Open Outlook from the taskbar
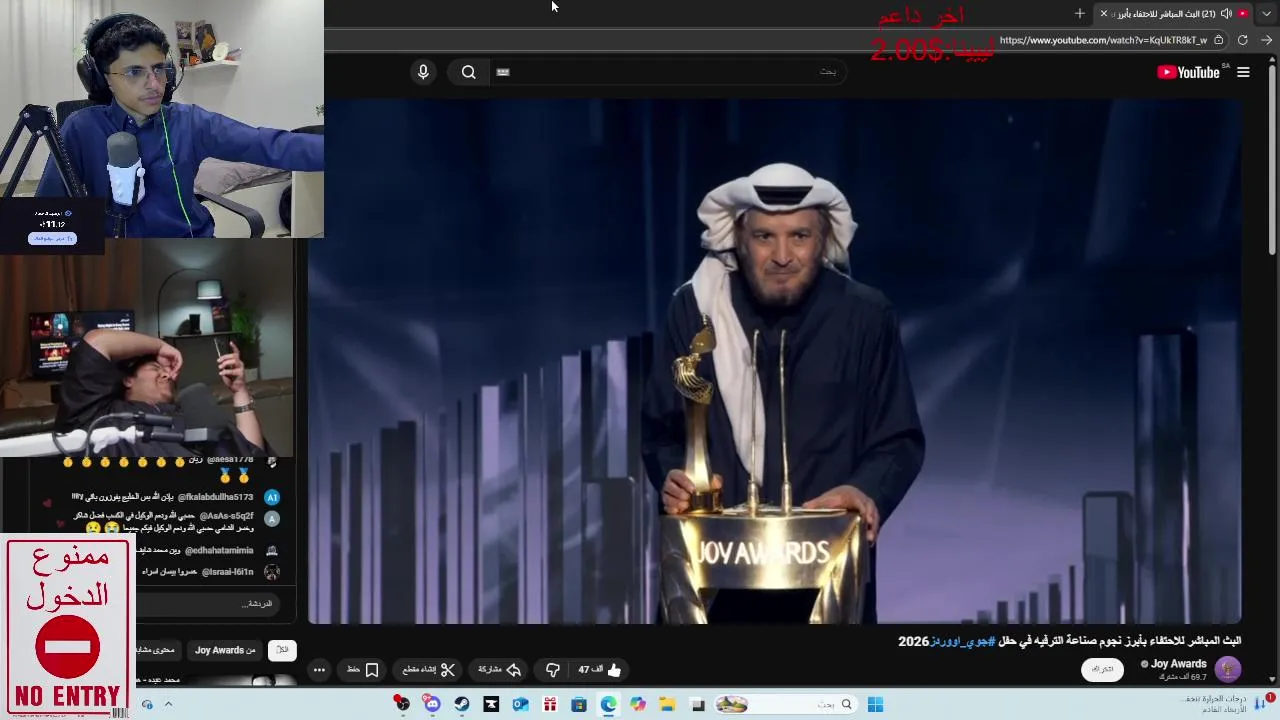The width and height of the screenshot is (1280, 720). pos(520,705)
